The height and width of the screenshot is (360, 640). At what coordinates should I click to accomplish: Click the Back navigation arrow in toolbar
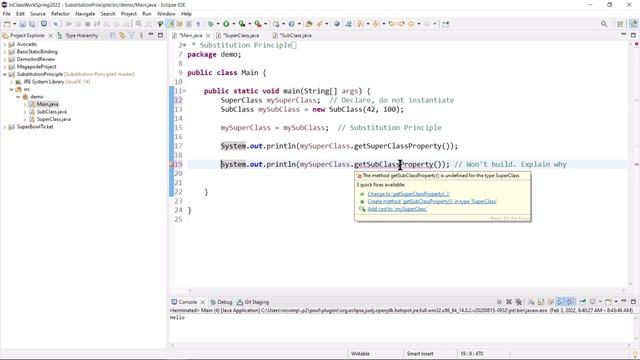coord(411,24)
